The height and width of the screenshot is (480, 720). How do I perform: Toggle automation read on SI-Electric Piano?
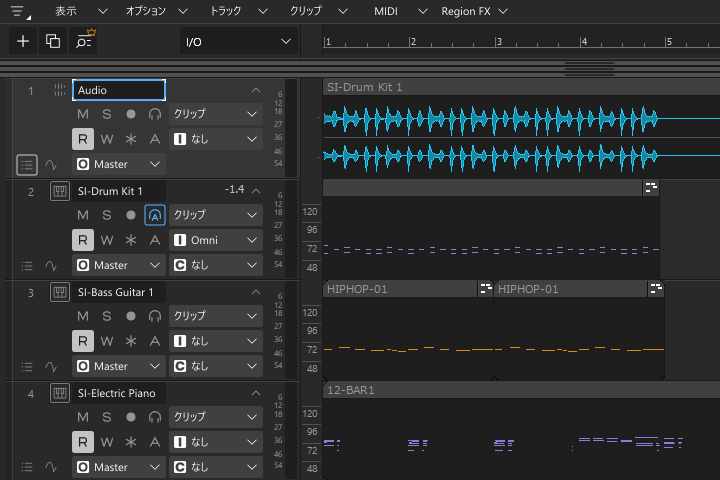click(83, 442)
